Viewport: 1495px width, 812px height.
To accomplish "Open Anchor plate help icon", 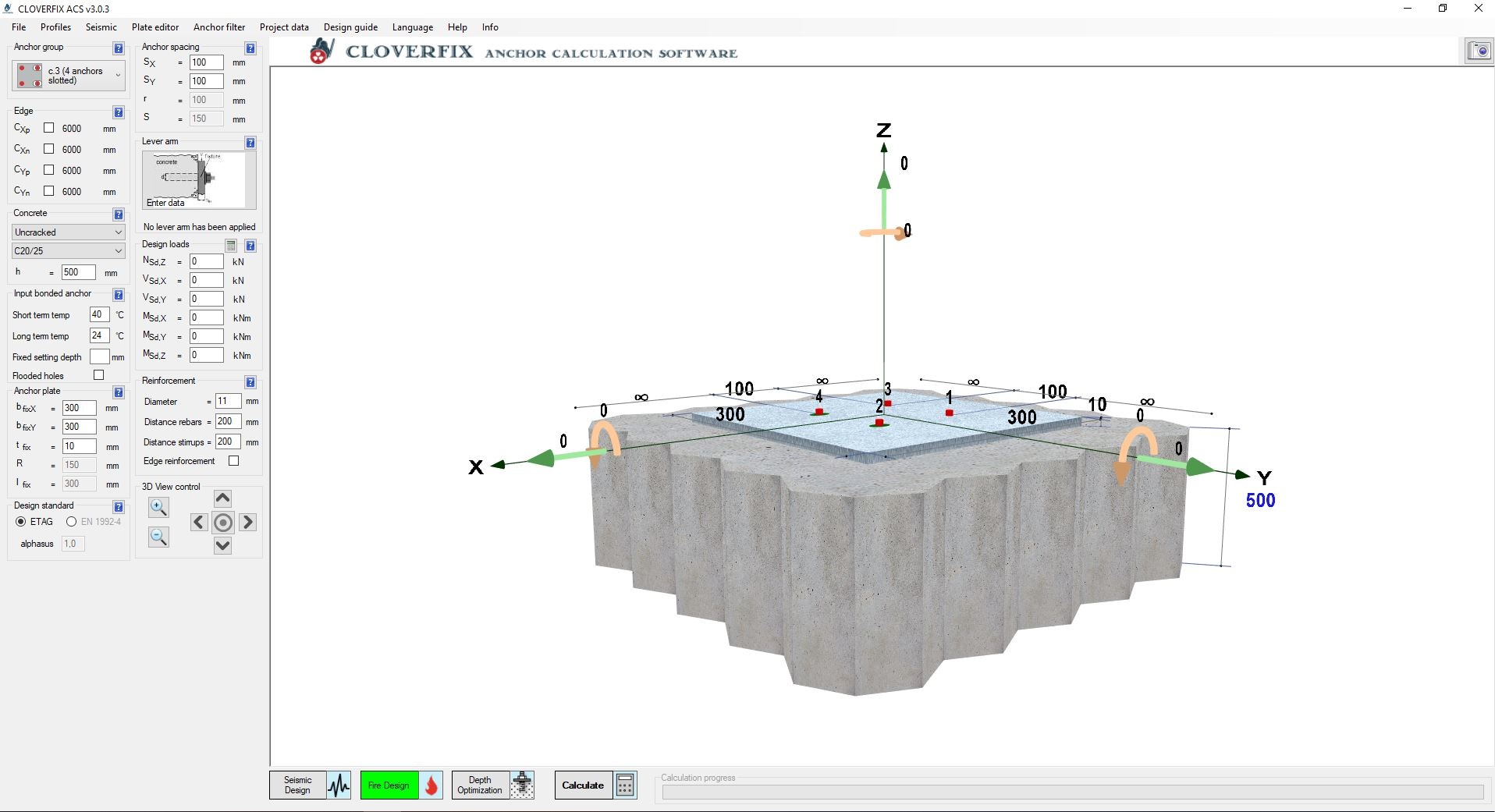I will 119,392.
